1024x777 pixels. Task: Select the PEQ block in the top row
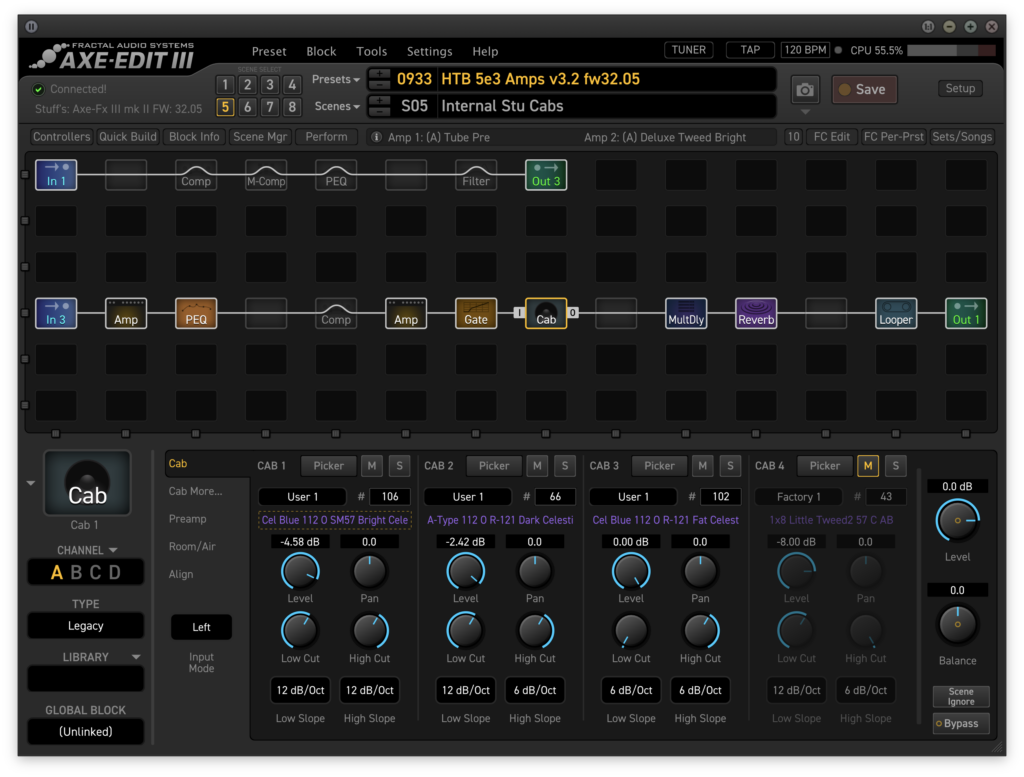tap(336, 175)
